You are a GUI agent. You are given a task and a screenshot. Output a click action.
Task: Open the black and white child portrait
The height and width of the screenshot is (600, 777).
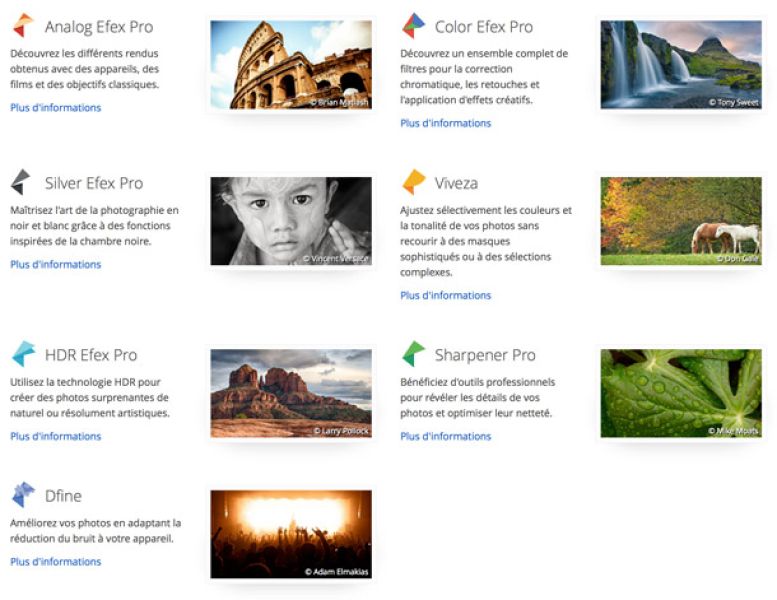(290, 221)
